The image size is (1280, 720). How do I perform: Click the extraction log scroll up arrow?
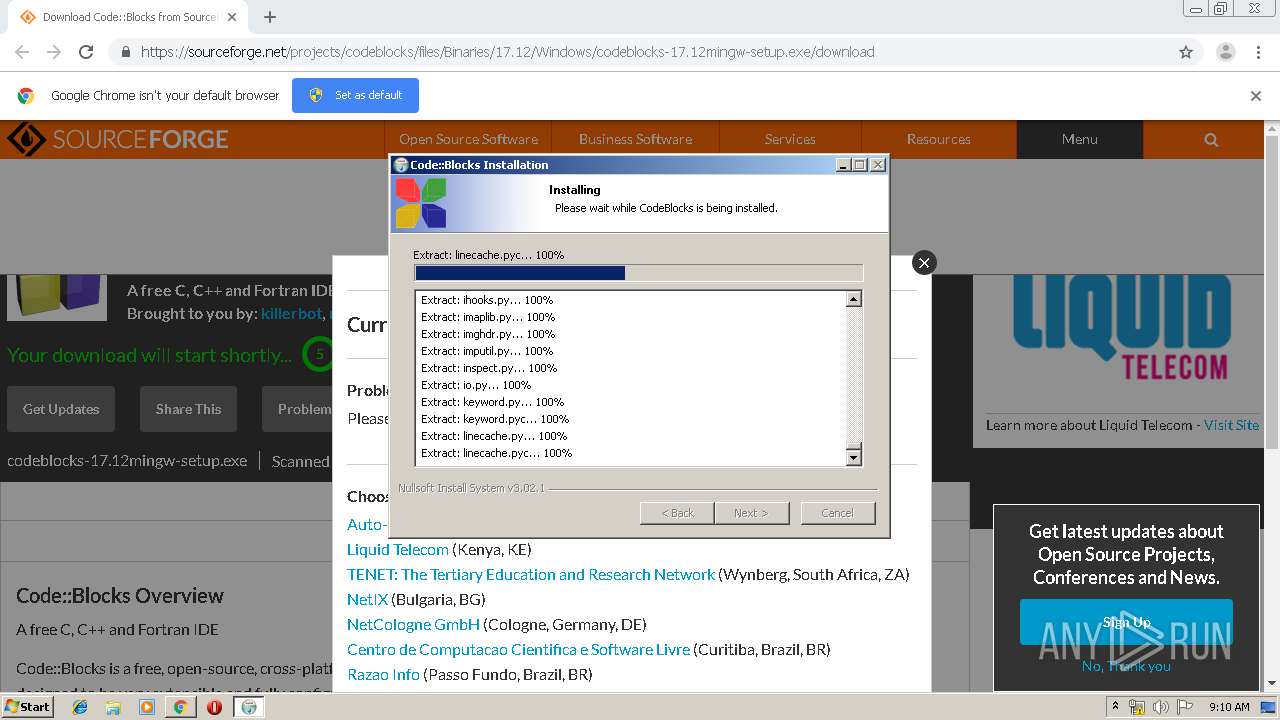tap(853, 299)
